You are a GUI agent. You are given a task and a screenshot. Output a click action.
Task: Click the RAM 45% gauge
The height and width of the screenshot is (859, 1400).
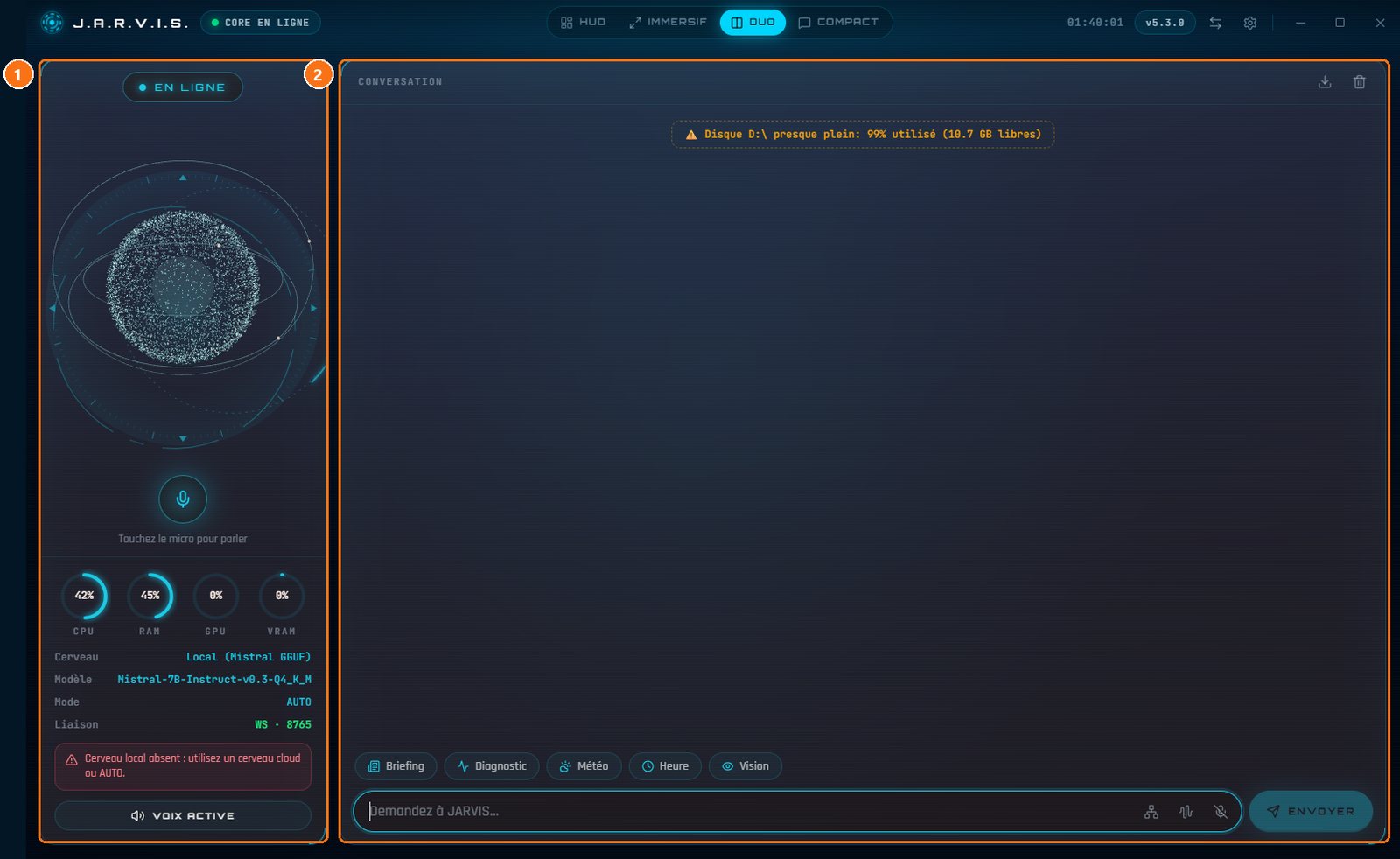[x=150, y=596]
